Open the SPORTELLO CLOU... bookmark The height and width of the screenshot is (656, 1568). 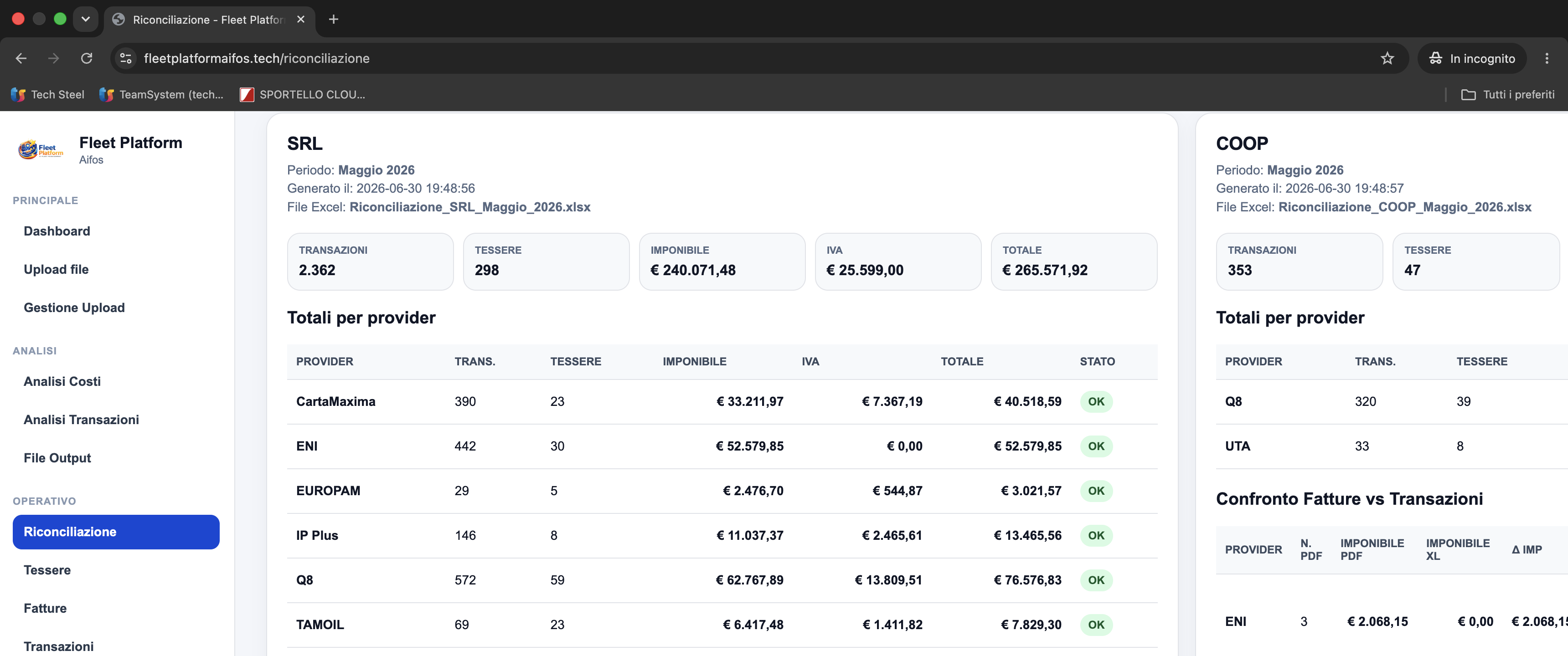pyautogui.click(x=303, y=94)
